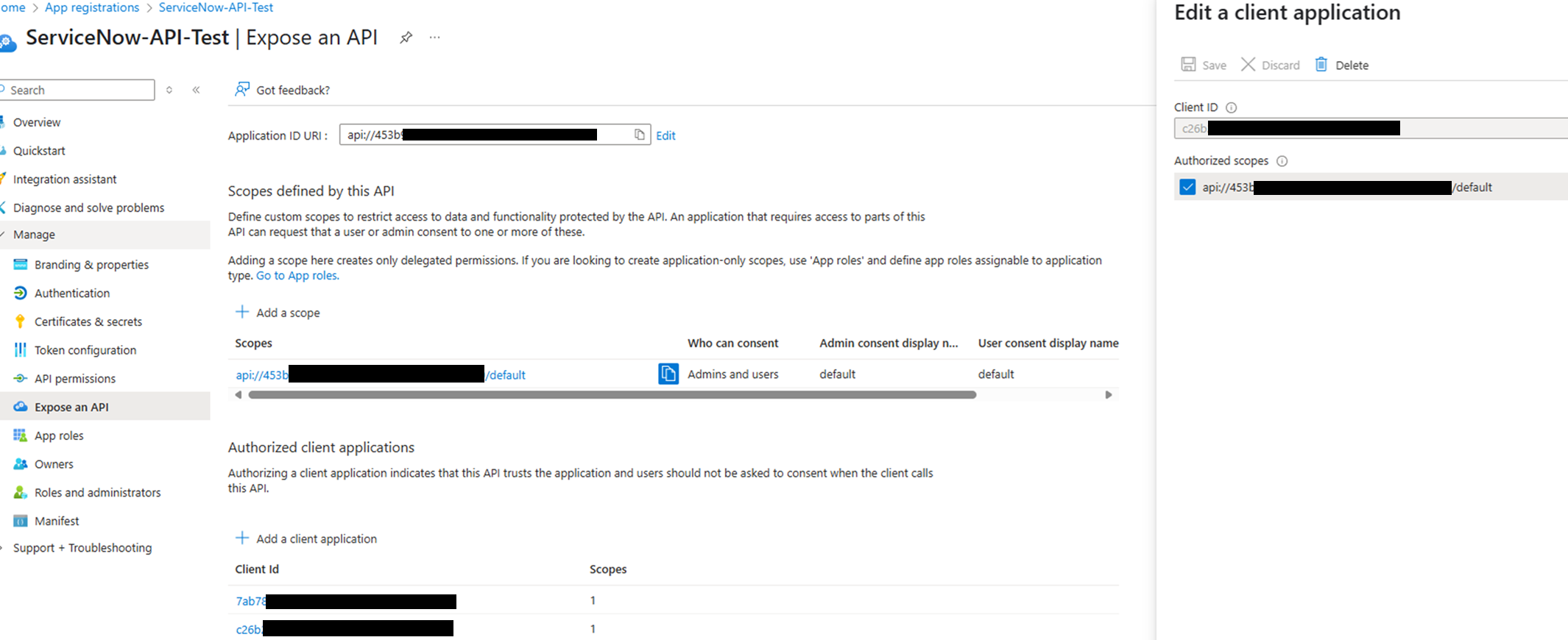Open Overview in the sidebar
1568x640 pixels.
pyautogui.click(x=37, y=122)
